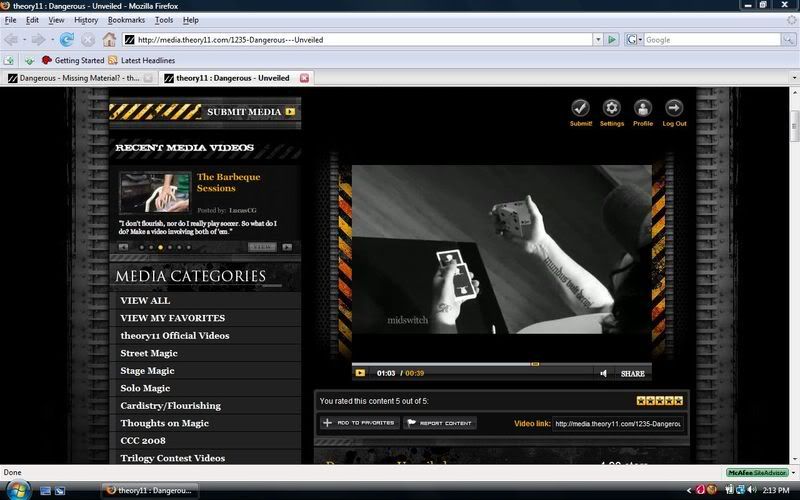Show next recent media video
800x500 pixels.
click(x=287, y=247)
